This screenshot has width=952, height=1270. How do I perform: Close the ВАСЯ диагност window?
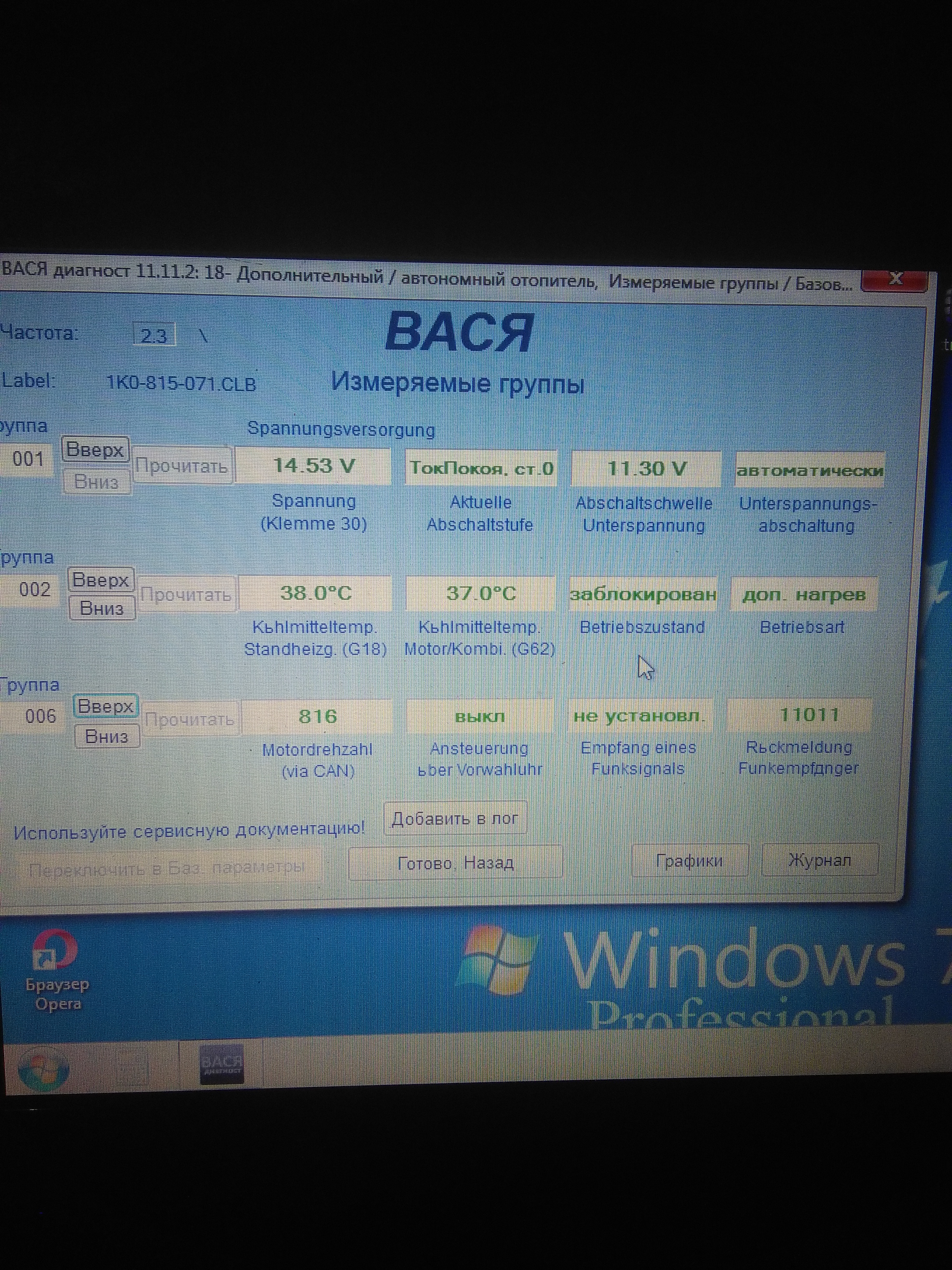click(x=894, y=281)
